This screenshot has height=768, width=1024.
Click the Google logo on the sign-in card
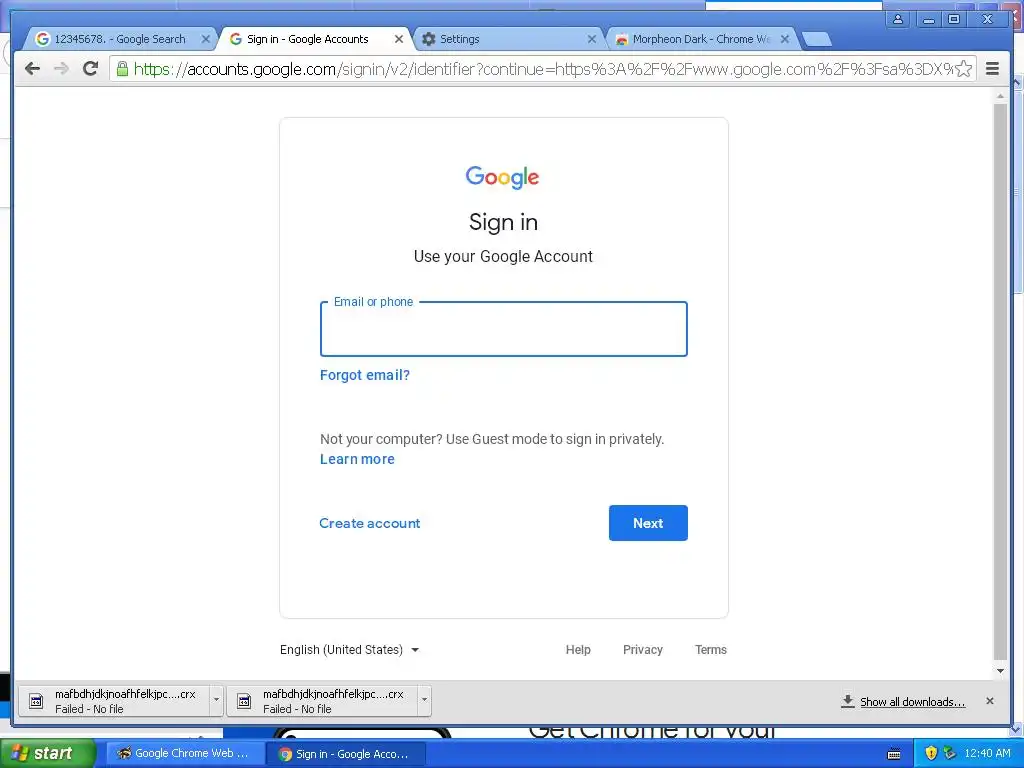[502, 177]
